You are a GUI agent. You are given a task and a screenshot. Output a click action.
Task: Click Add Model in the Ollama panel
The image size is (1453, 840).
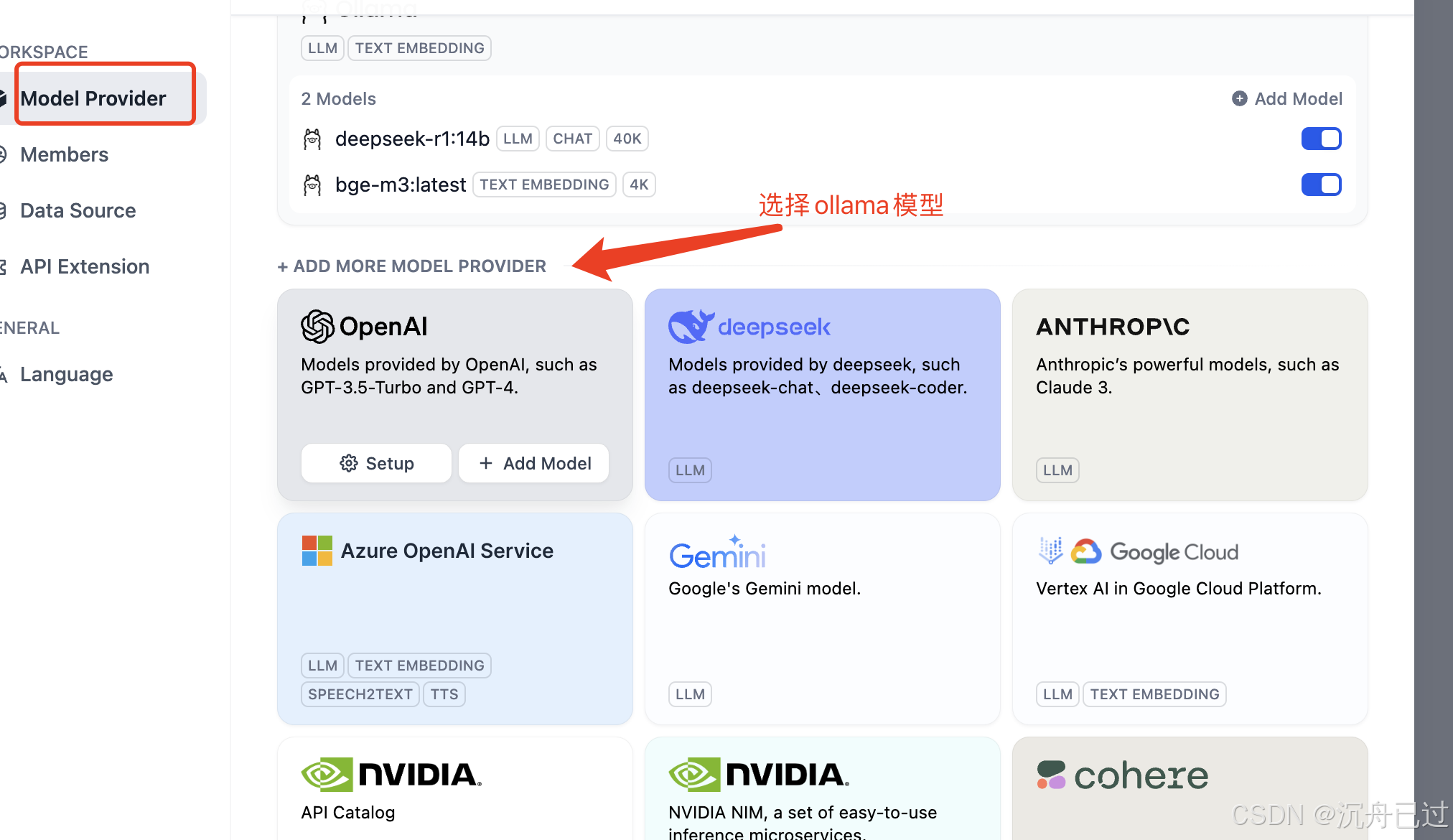coord(1287,98)
